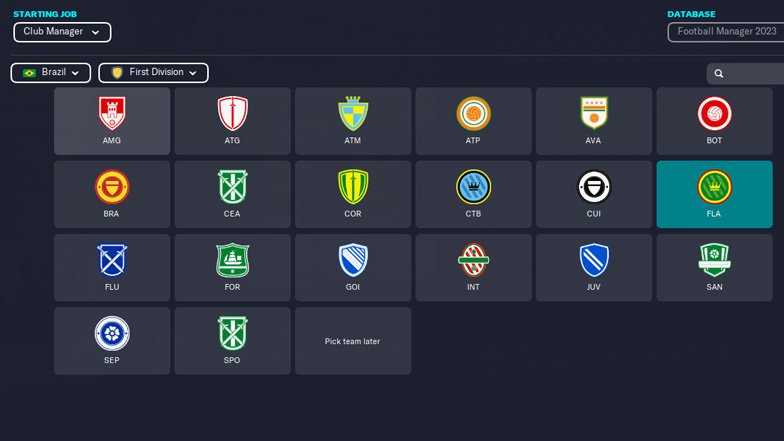Expand the First Division league dropdown
Viewport: 784px width, 441px height.
(154, 72)
